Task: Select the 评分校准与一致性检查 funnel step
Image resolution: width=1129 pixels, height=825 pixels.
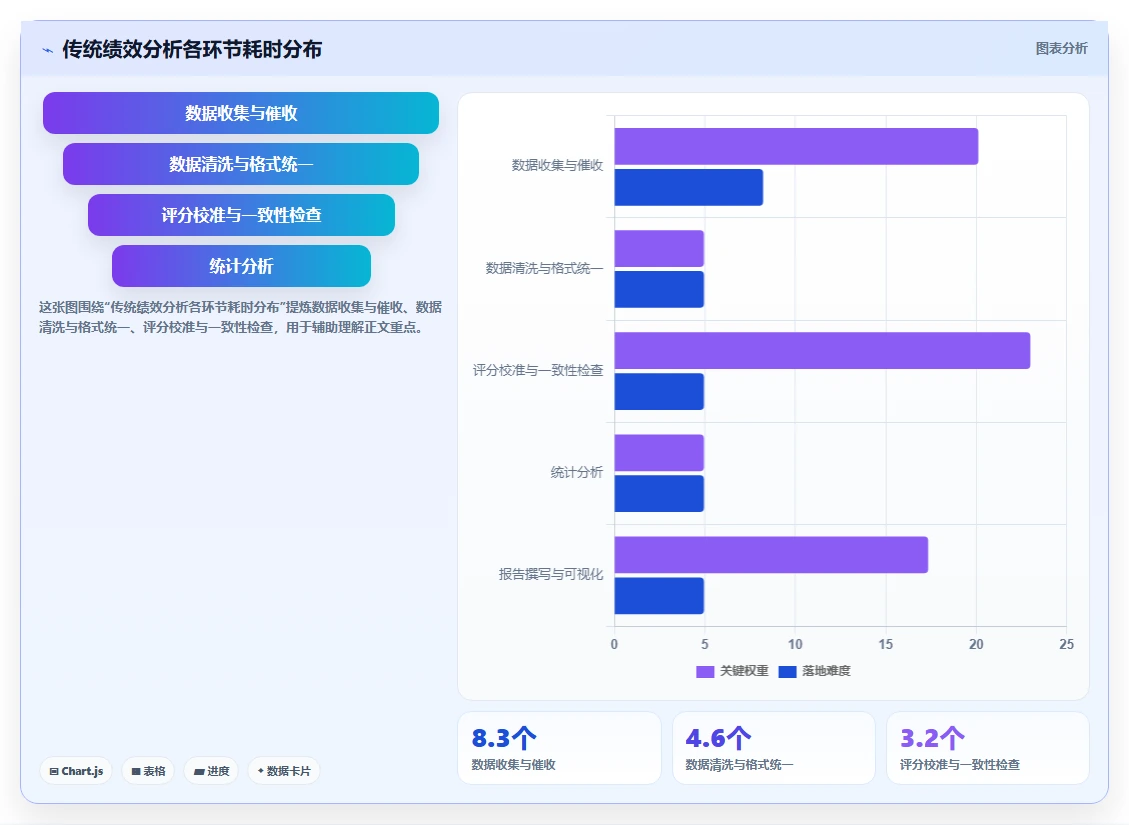Action: coord(241,215)
